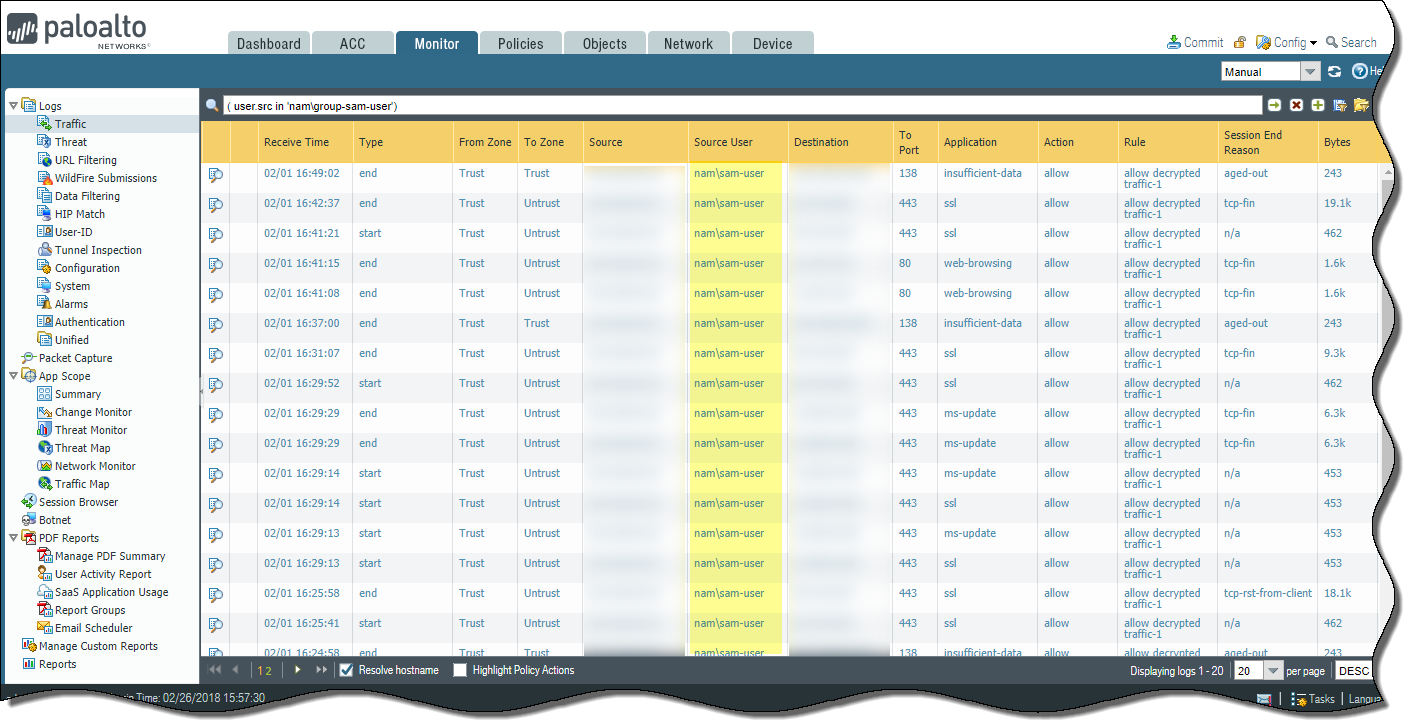
Task: Open log details icon for the 16:49:02 row
Action: (216, 174)
